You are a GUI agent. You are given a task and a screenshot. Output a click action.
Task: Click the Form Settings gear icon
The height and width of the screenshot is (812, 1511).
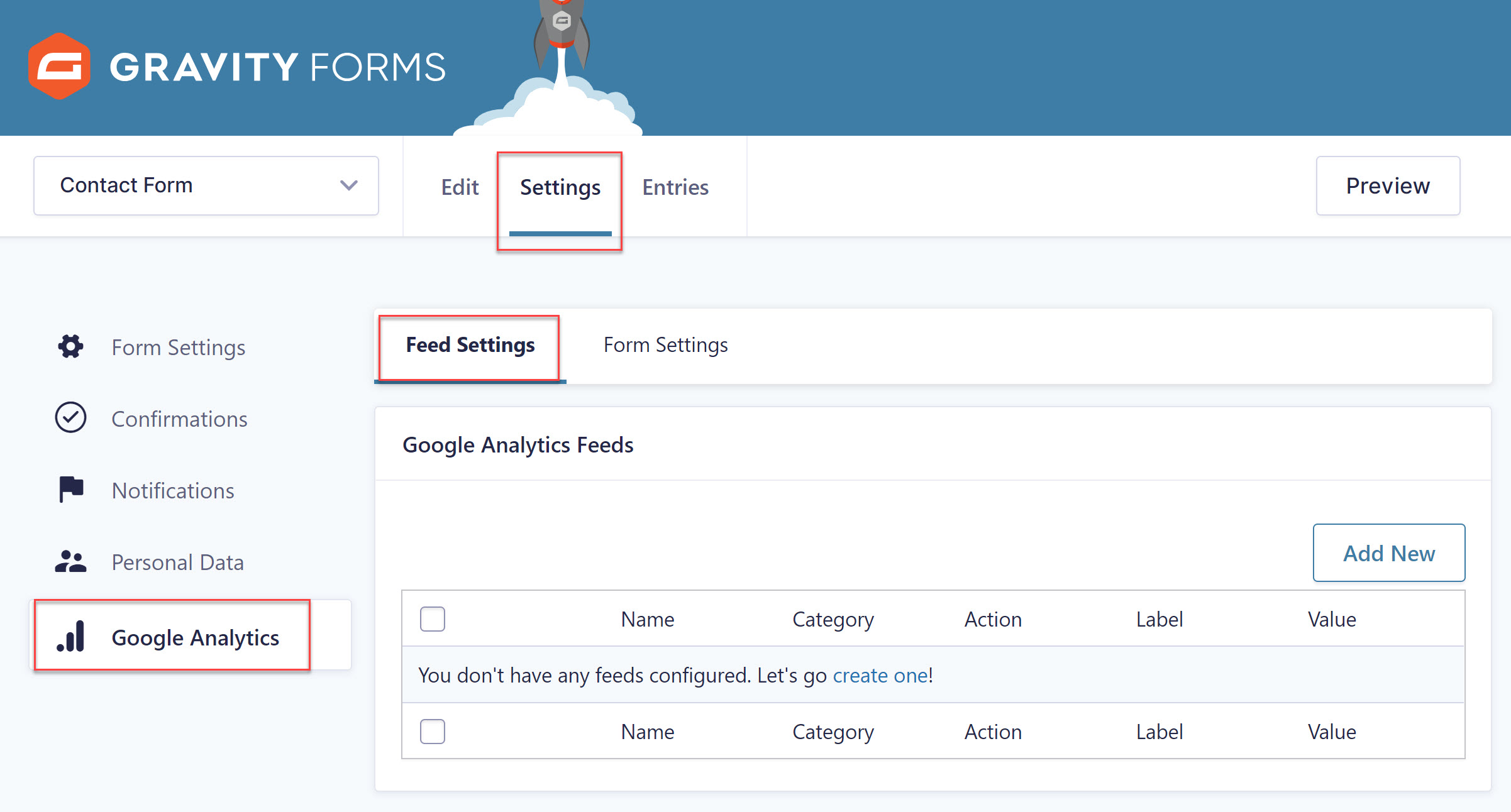tap(70, 346)
